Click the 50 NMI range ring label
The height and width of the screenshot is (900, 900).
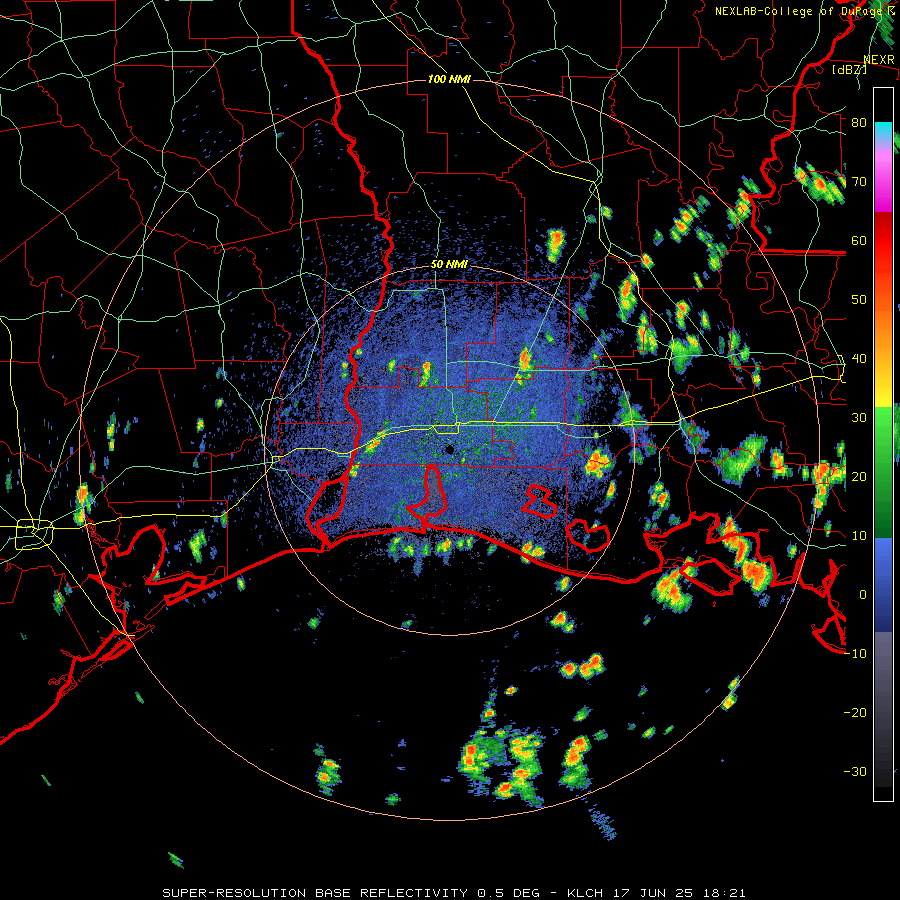pos(449,265)
